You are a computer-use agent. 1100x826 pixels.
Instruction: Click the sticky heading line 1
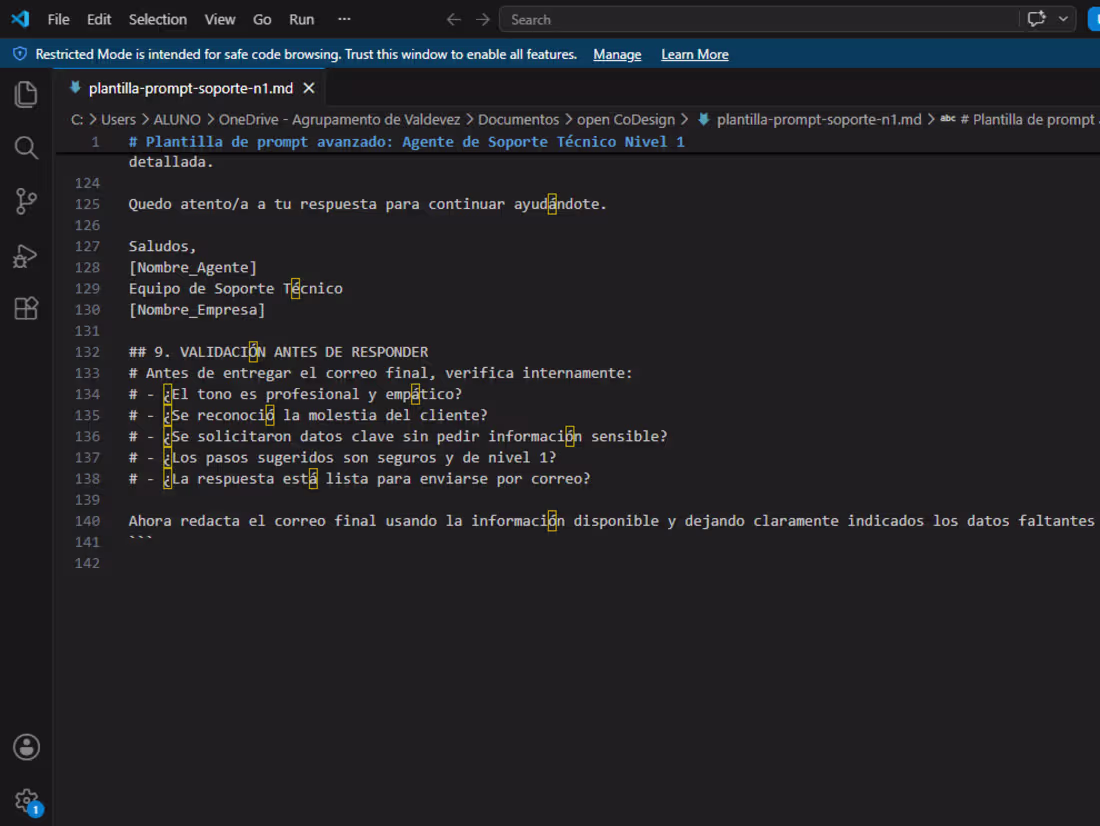[406, 142]
